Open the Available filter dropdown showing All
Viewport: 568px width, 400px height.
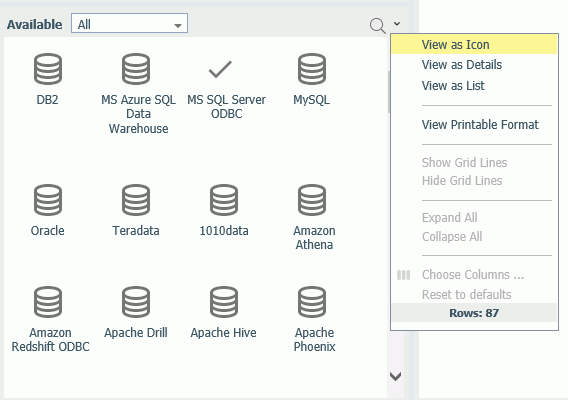coord(129,24)
